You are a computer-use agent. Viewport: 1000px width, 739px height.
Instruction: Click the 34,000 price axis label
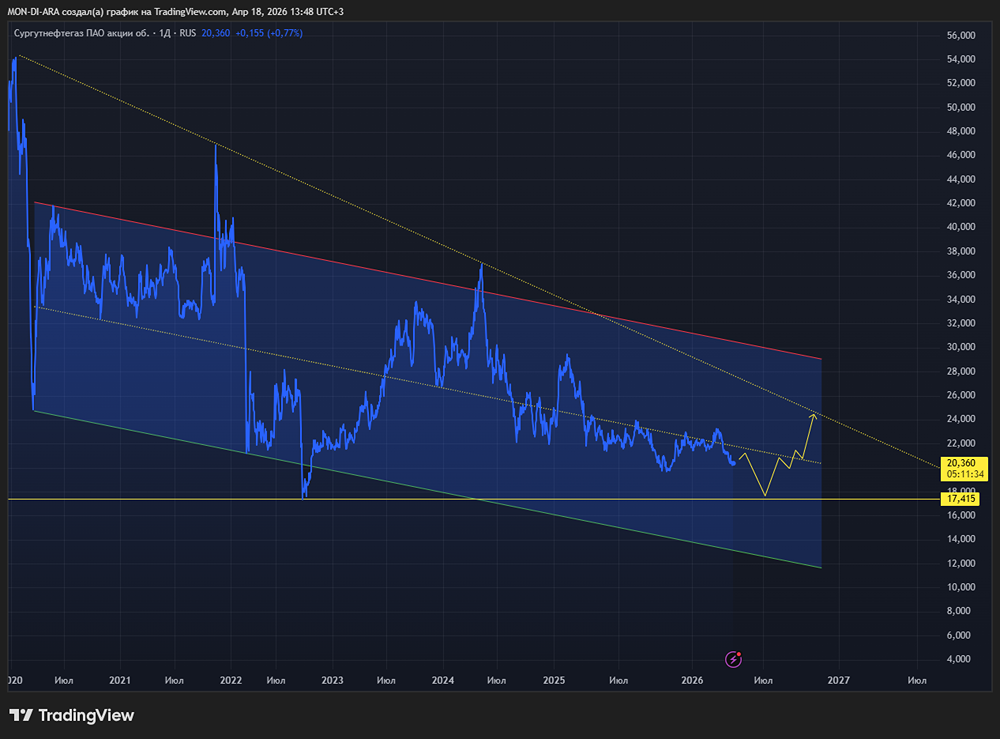tap(961, 299)
